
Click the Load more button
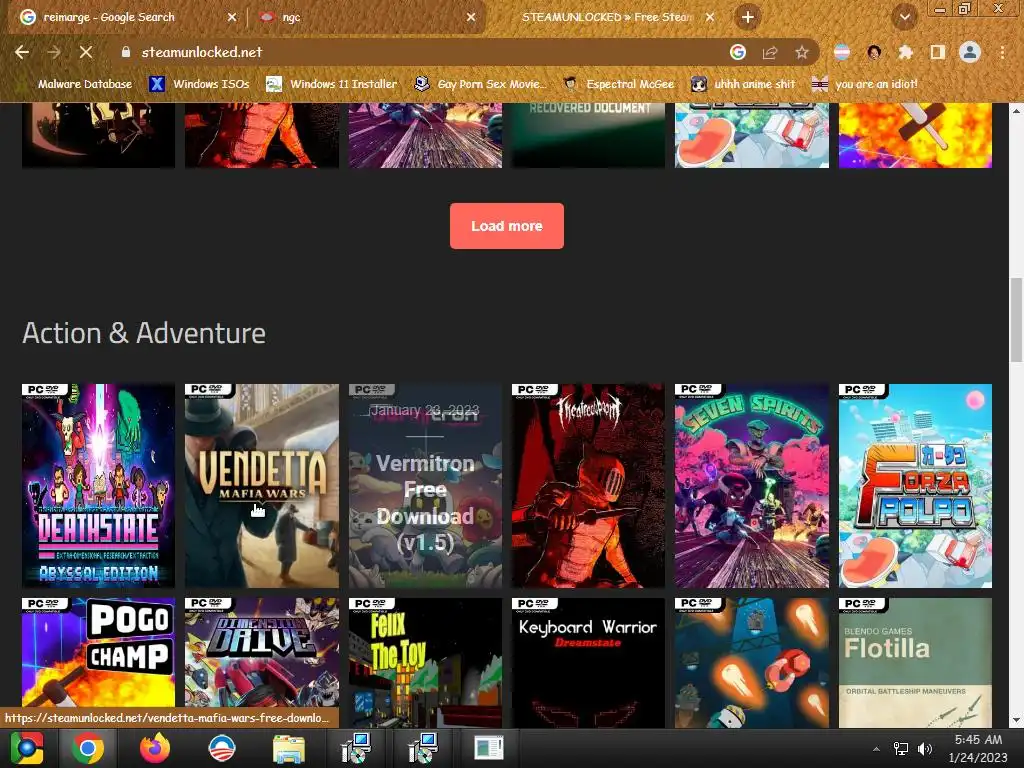[507, 226]
